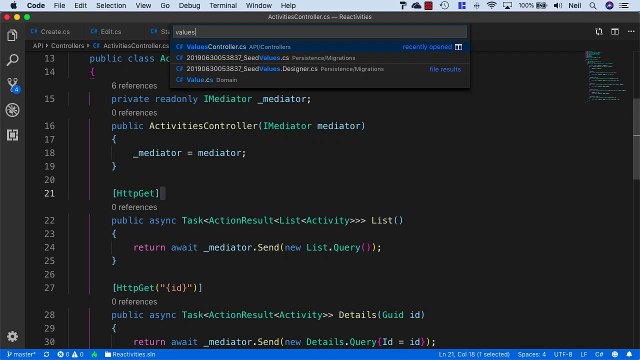Click the master branch indicator
This screenshot has width=640, height=360.
(x=21, y=354)
